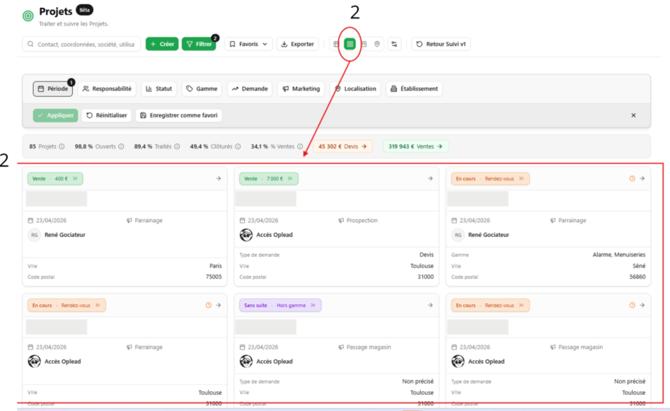The width and height of the screenshot is (670, 411).
Task: Open the Sans suite card arrow
Action: pyautogui.click(x=430, y=305)
